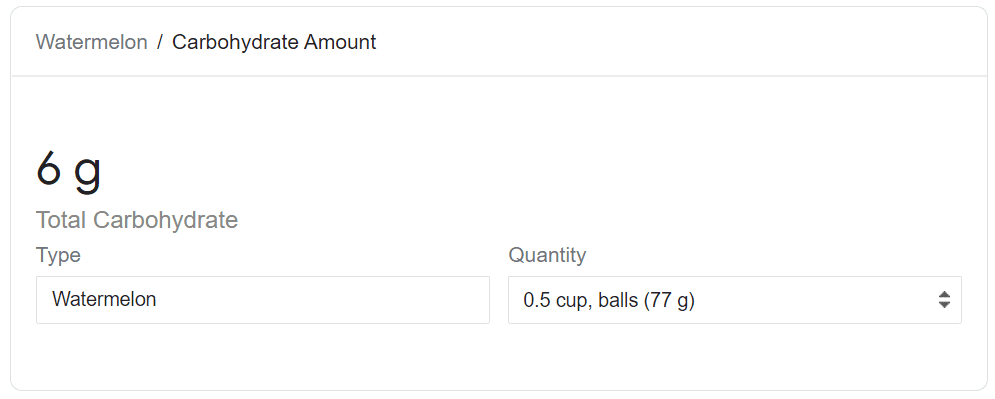
Task: Click the slash separator in the breadcrumb
Action: [160, 42]
